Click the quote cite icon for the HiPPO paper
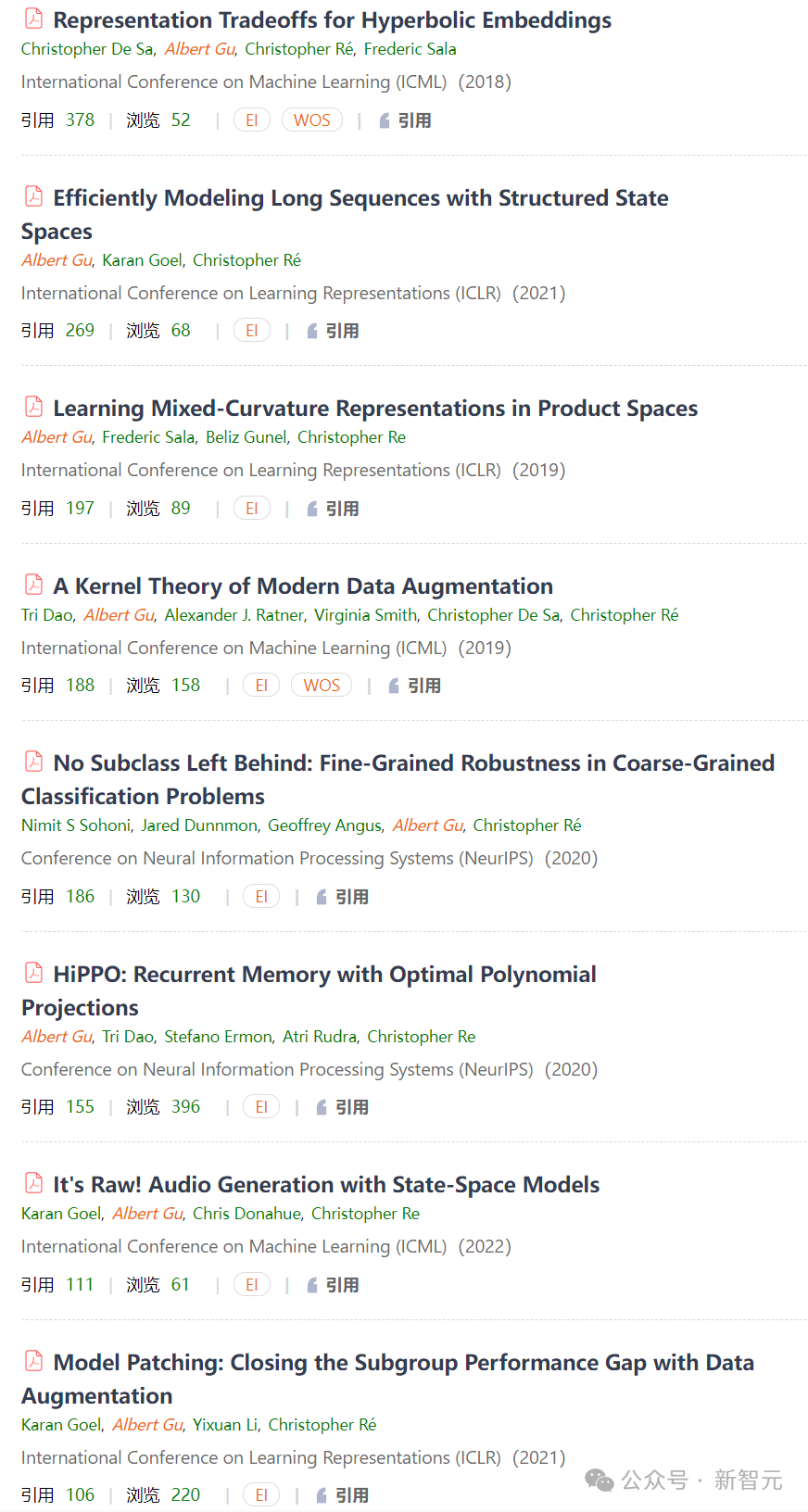This screenshot has height=1512, width=808. click(x=322, y=1107)
